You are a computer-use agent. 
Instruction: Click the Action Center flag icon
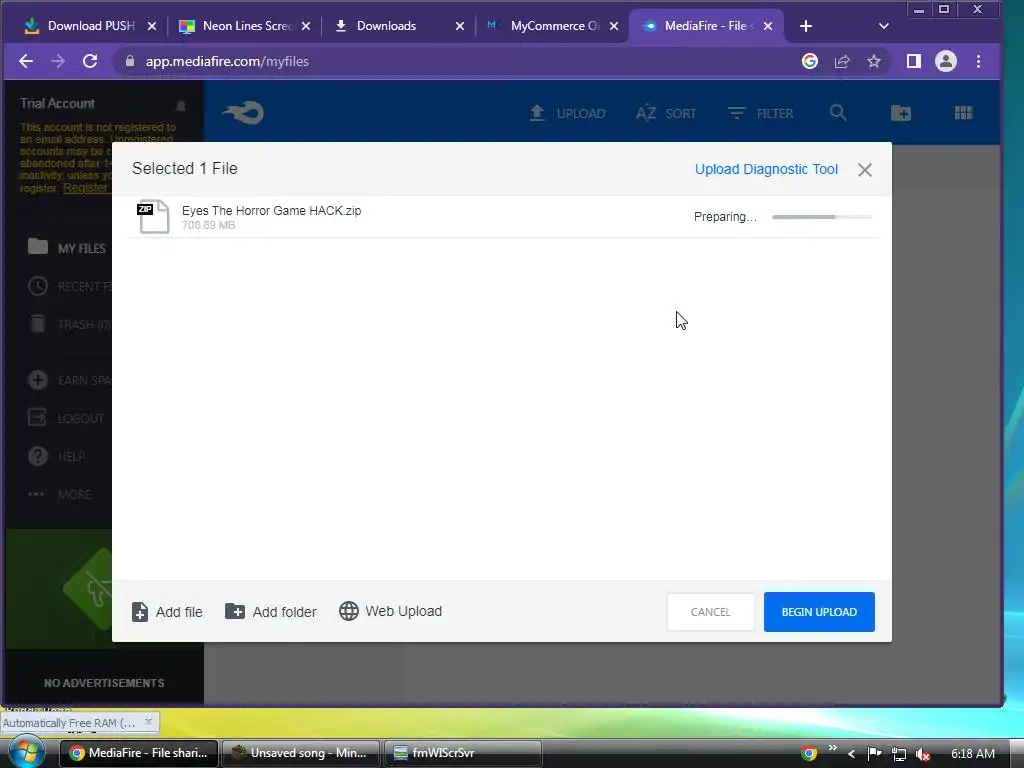click(x=874, y=754)
